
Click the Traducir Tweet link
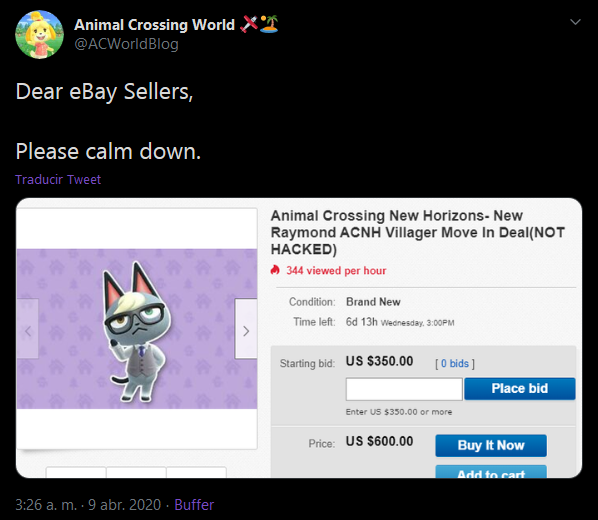(x=58, y=179)
